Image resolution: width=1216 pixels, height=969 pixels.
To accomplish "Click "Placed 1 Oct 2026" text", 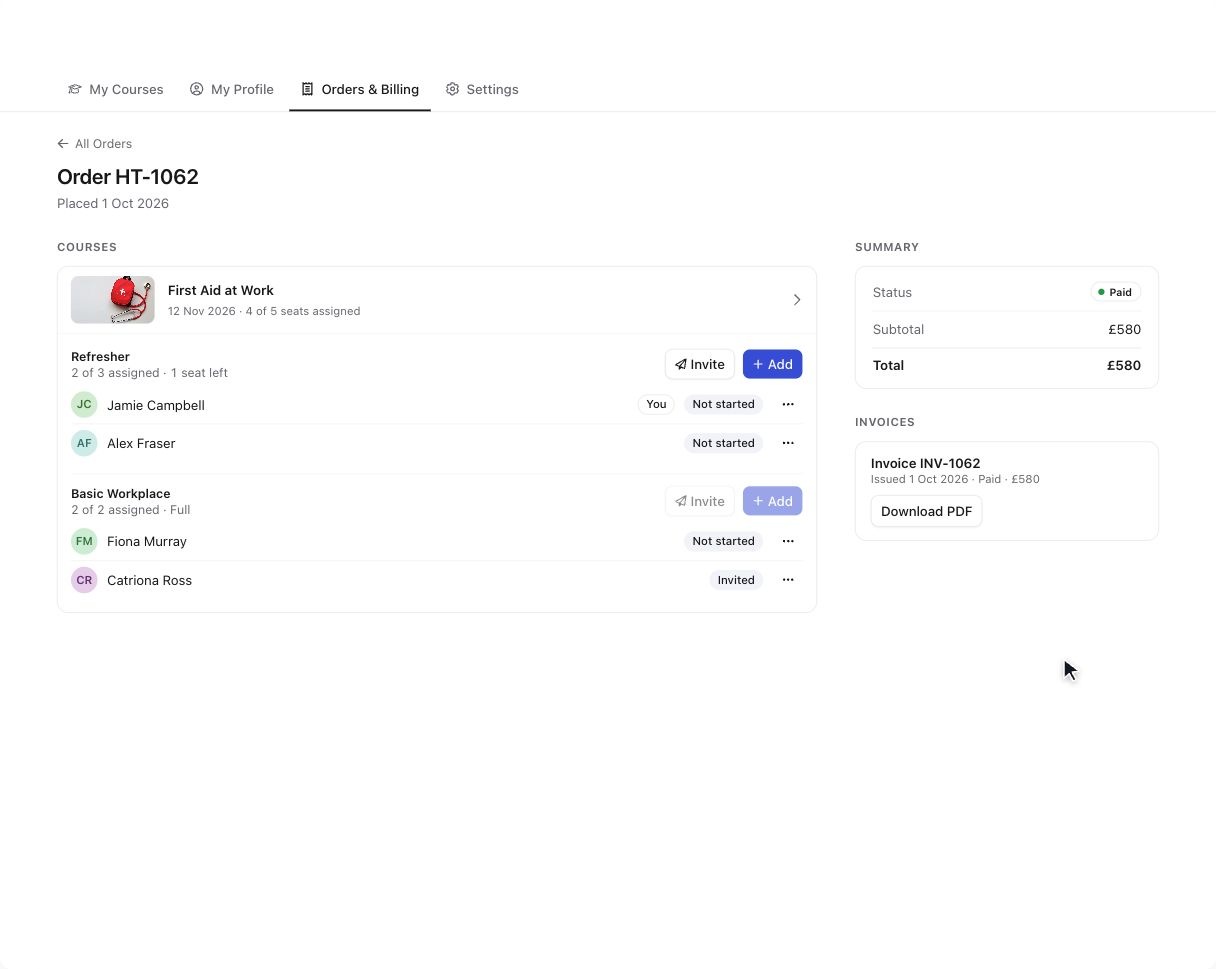I will click(113, 203).
